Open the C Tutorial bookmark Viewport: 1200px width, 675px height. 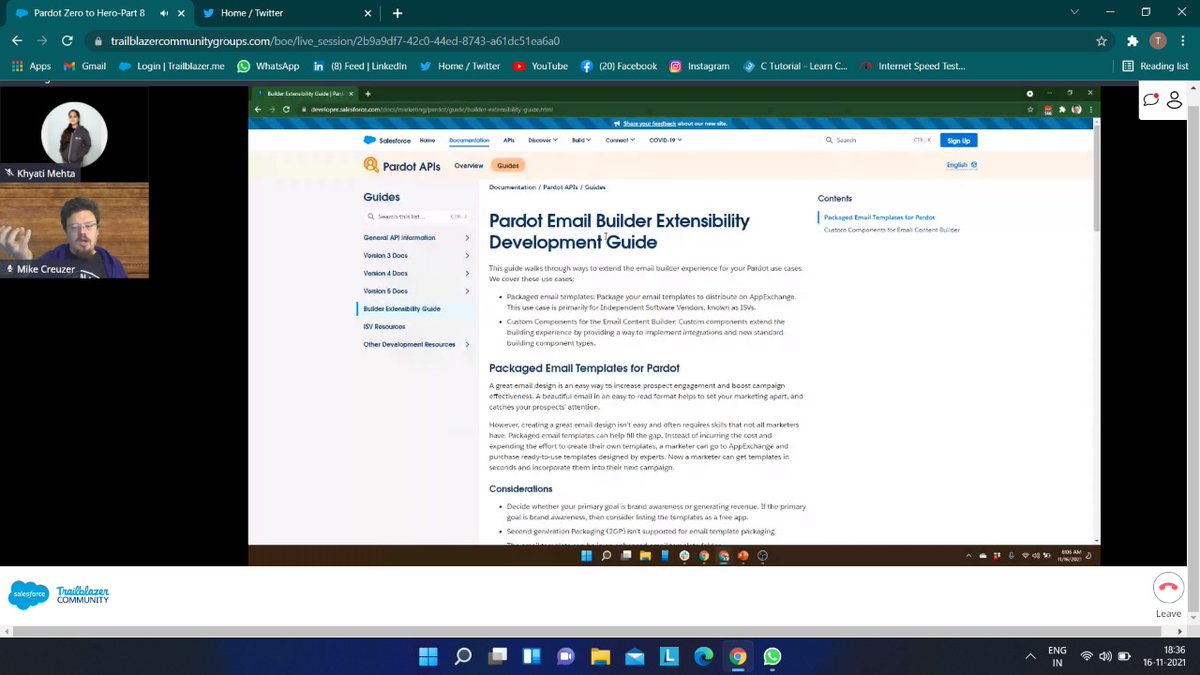point(795,66)
